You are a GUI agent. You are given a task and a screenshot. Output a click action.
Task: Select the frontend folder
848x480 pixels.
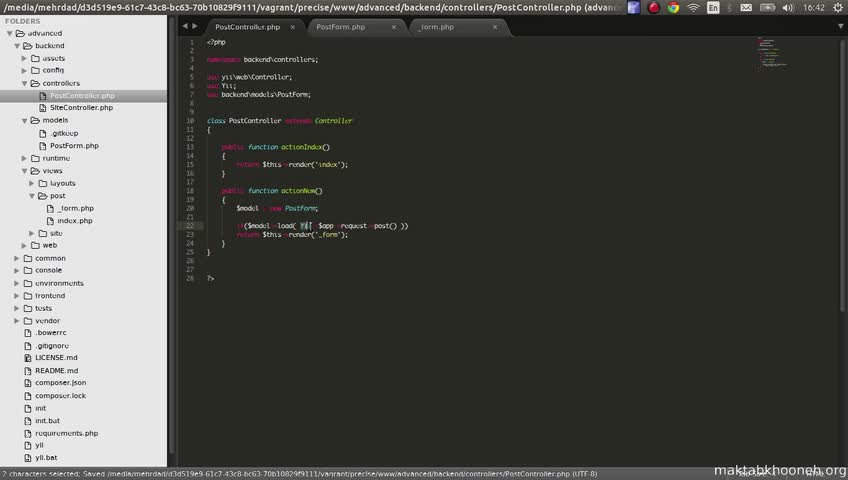[50, 296]
